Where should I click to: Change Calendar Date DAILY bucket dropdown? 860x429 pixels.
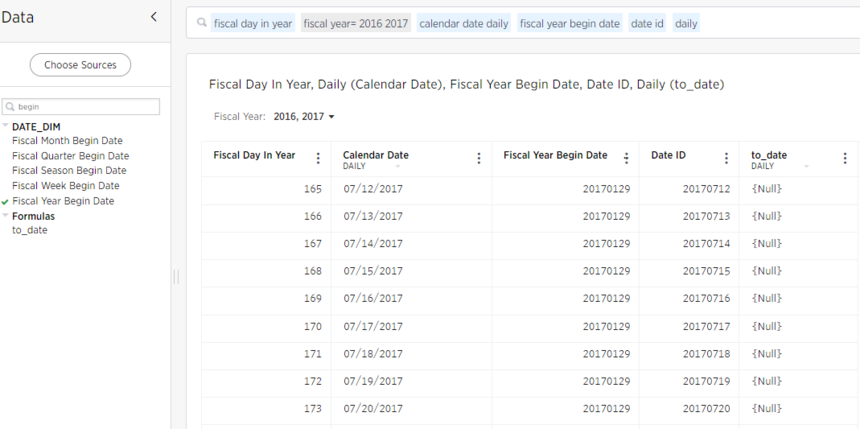click(x=398, y=166)
